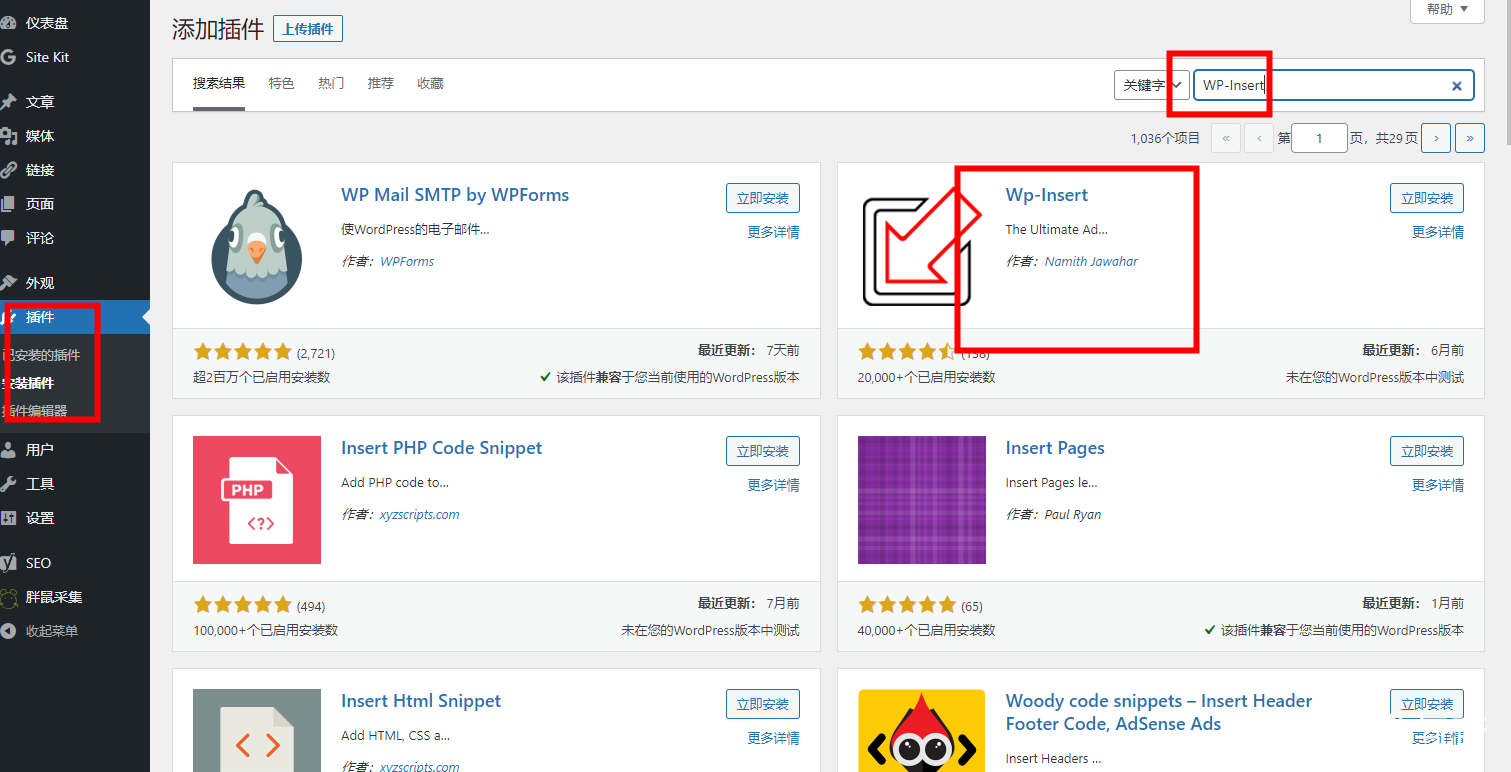Install the Insert Html Snippet plugin
Screen dimensions: 1511x772
pyautogui.click(x=763, y=704)
